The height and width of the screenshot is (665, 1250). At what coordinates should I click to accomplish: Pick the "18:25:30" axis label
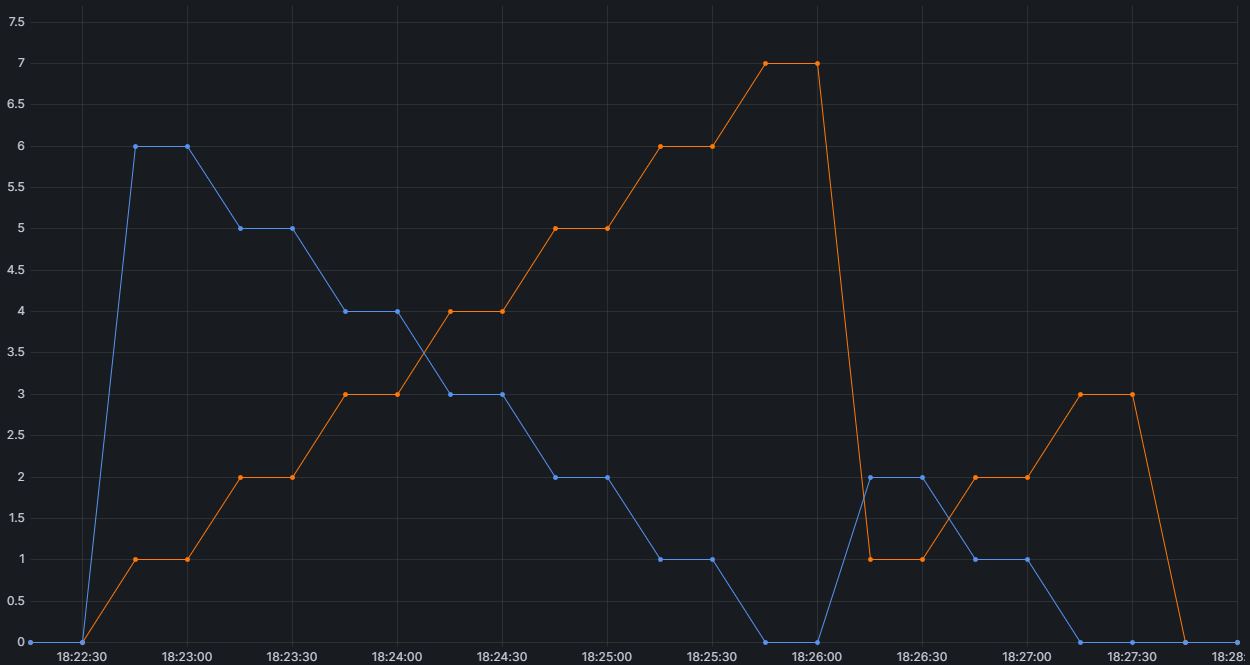tap(712, 657)
